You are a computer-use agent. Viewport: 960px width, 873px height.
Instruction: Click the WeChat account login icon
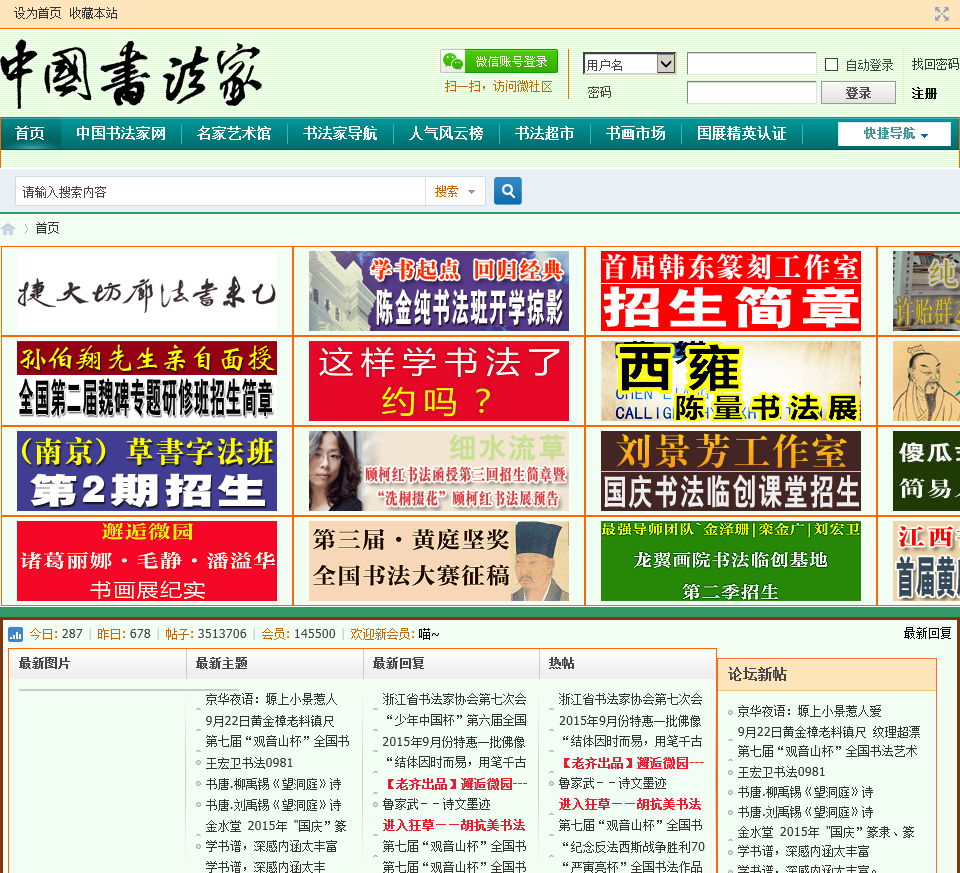tap(453, 61)
